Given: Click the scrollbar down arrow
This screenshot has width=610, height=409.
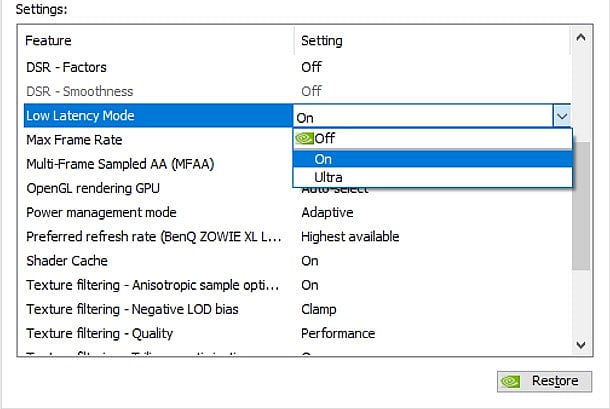Looking at the screenshot, I should [x=581, y=345].
